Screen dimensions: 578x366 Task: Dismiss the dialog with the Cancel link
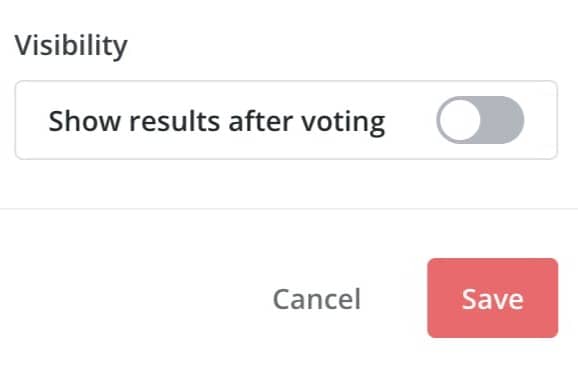(x=317, y=299)
